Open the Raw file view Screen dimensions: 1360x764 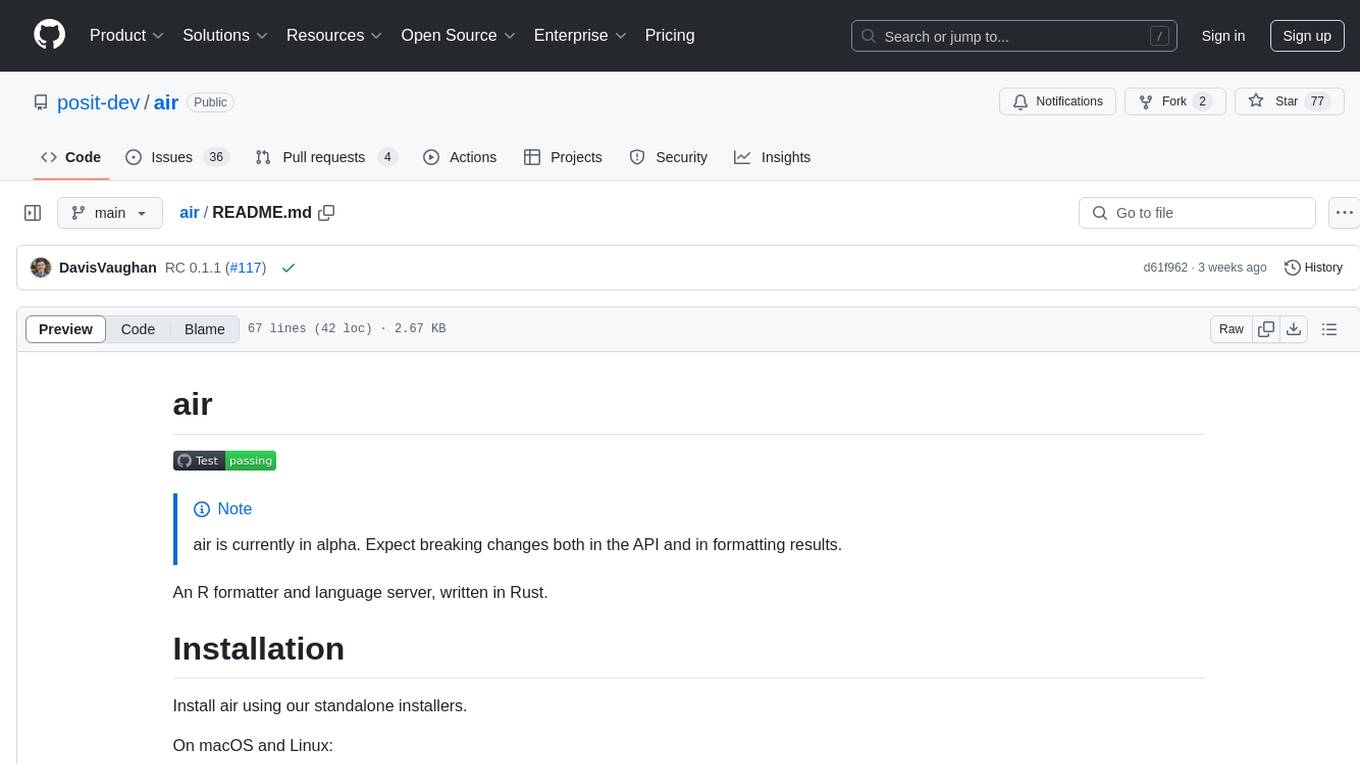(x=1231, y=329)
